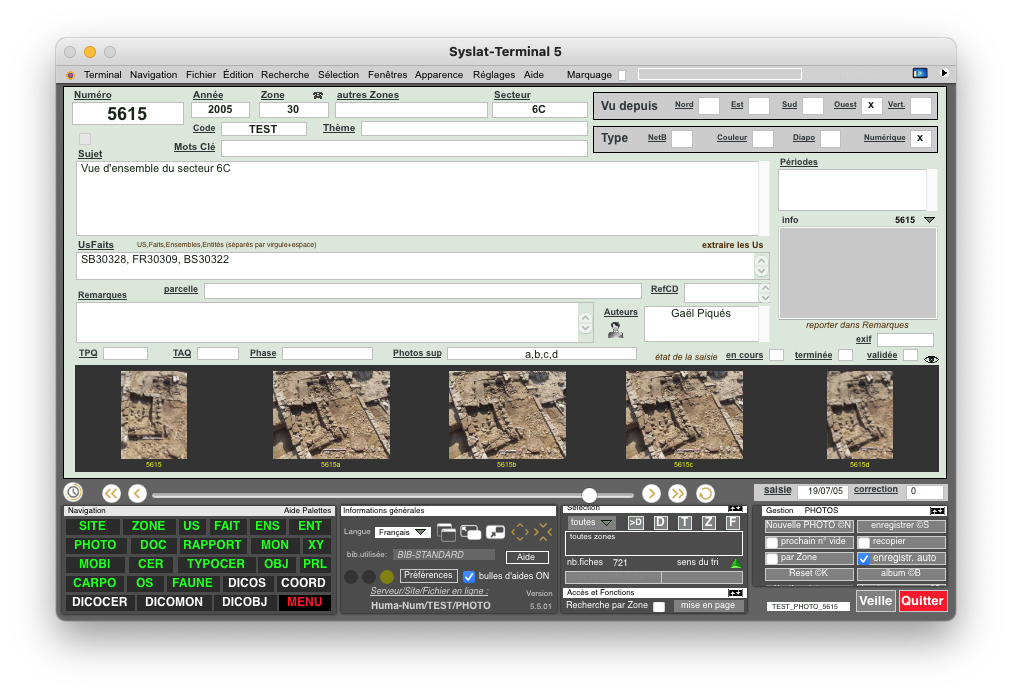The image size is (1012, 695).
Task: Click the F selection button
Action: [733, 523]
